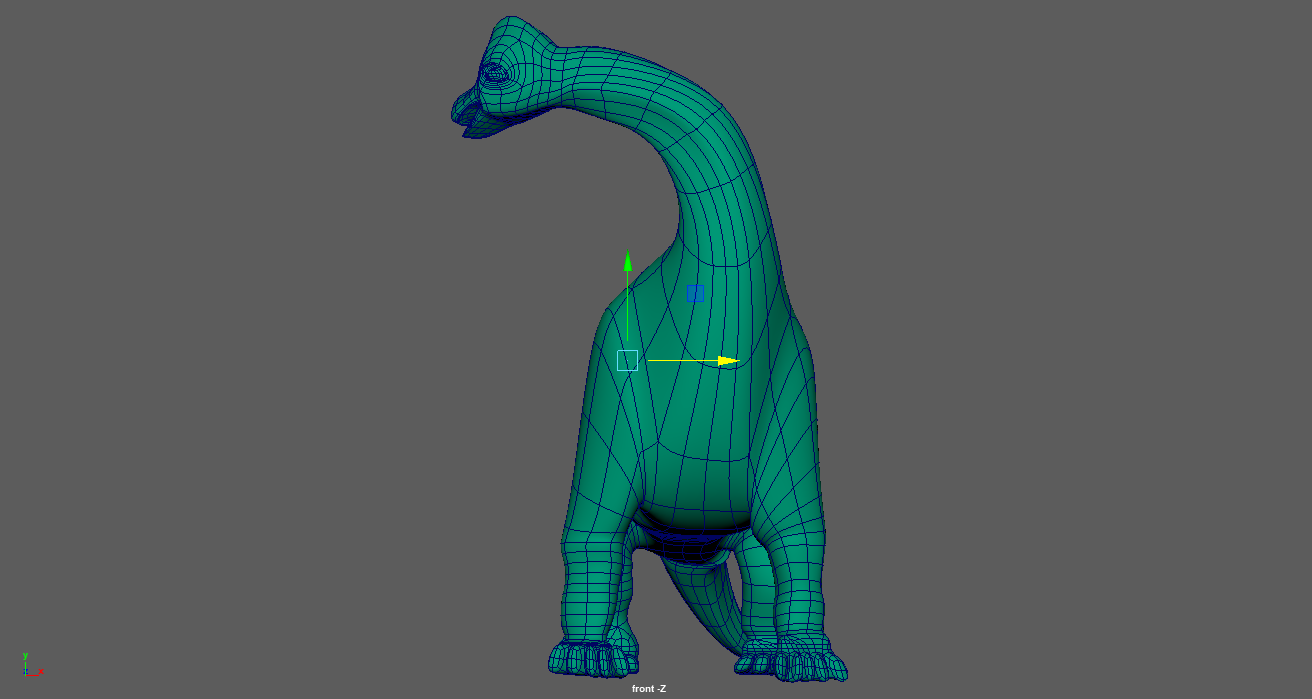Click the blue Z-axis square handle

pyautogui.click(x=695, y=294)
